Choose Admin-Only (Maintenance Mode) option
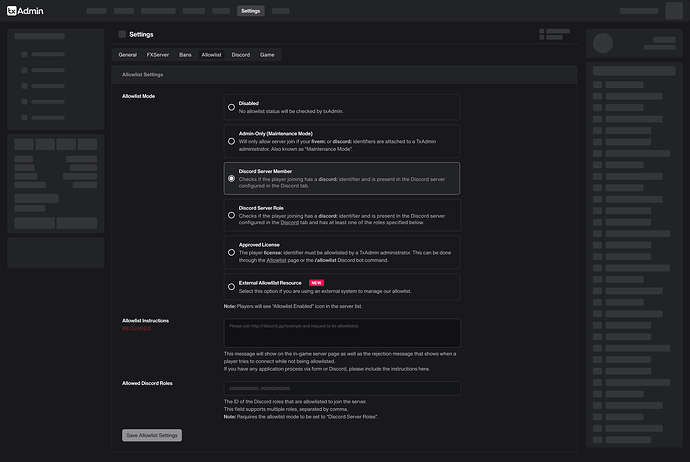Viewport: 690px width, 462px height. (341, 141)
